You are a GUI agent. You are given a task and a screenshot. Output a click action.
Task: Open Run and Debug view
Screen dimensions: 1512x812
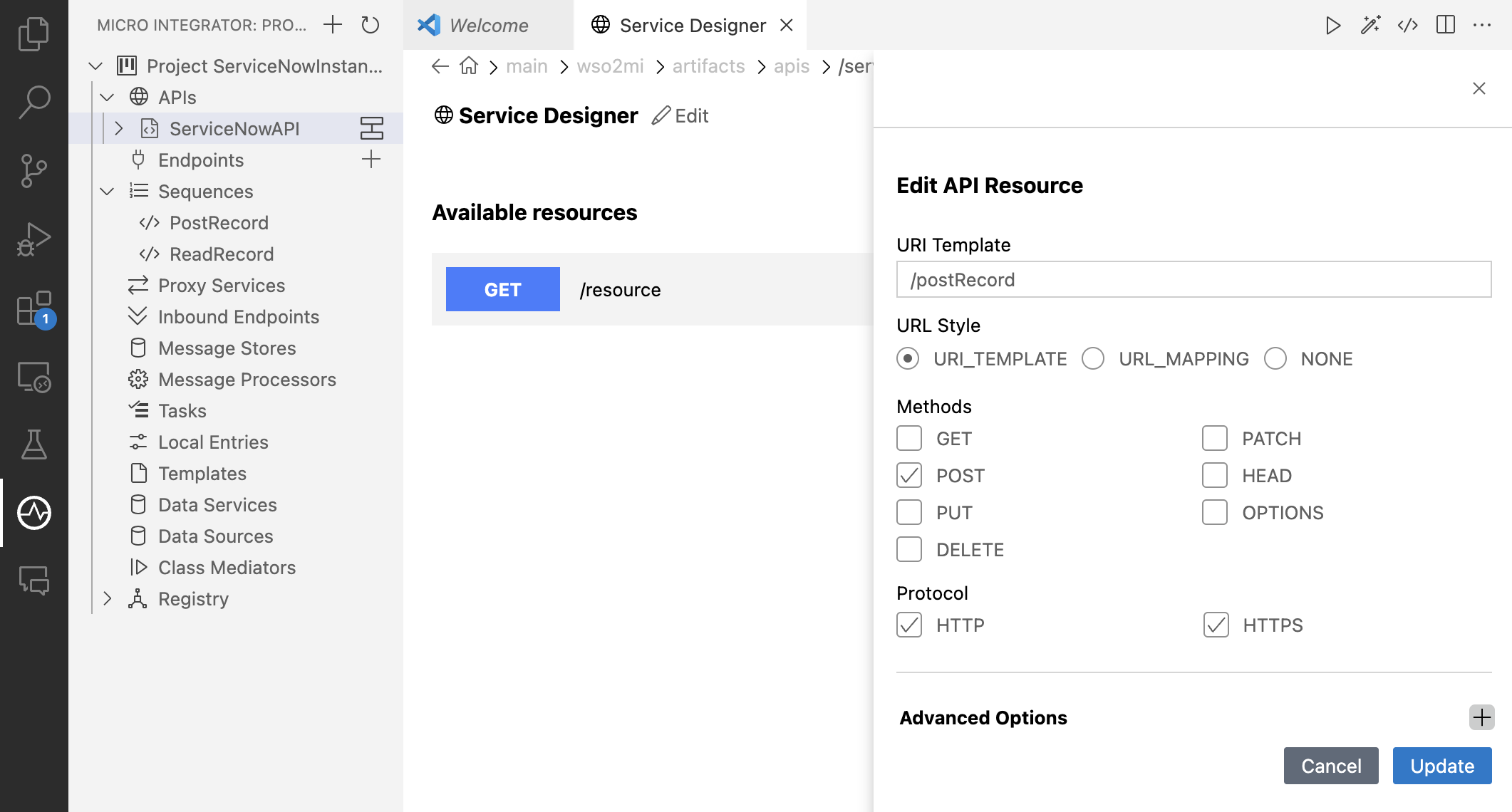click(x=33, y=239)
